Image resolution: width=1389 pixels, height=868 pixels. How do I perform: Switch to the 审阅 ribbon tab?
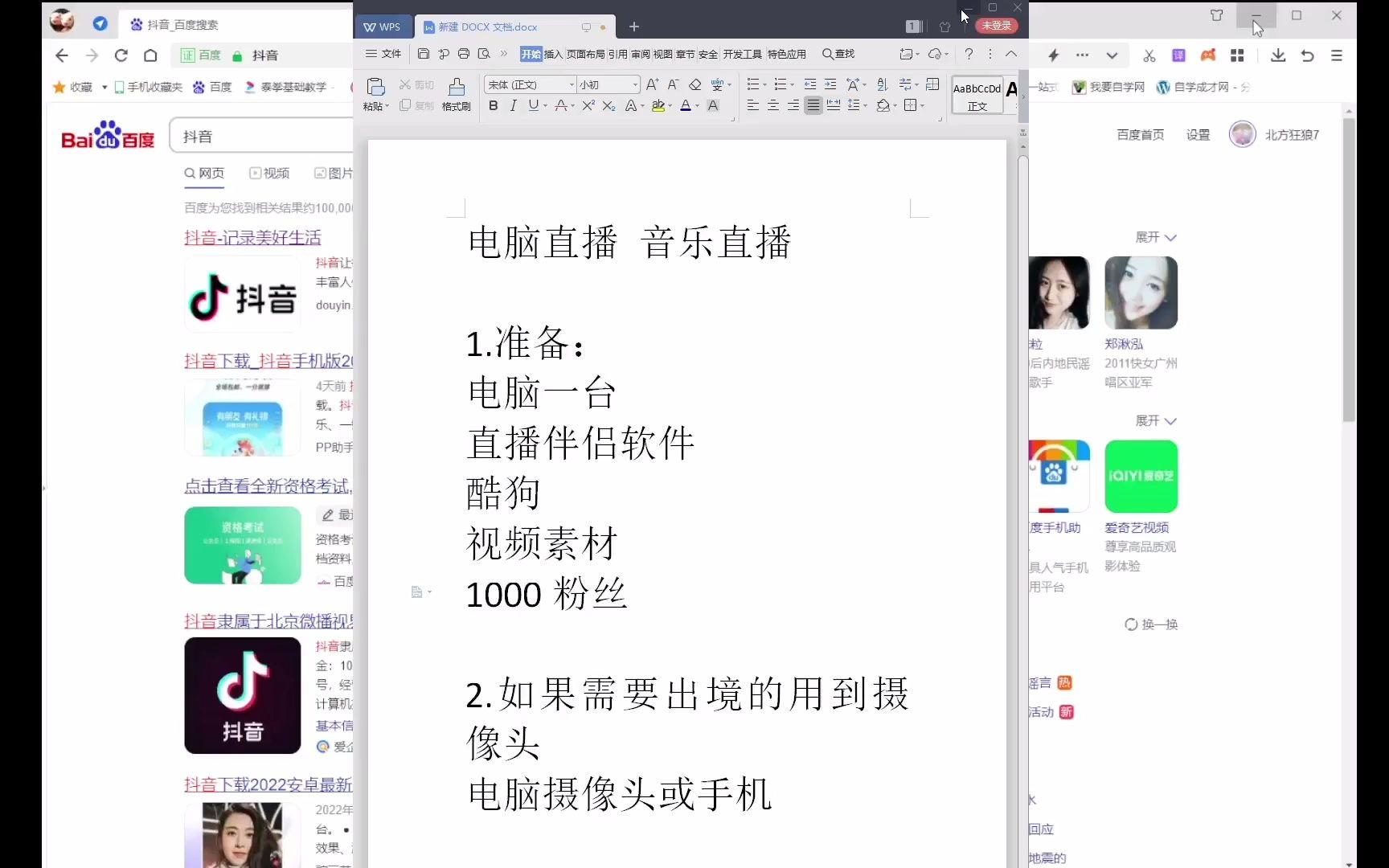pyautogui.click(x=640, y=54)
